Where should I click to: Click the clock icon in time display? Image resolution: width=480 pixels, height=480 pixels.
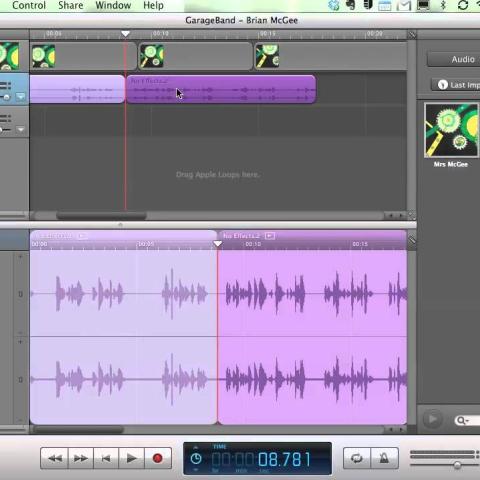pyautogui.click(x=196, y=459)
